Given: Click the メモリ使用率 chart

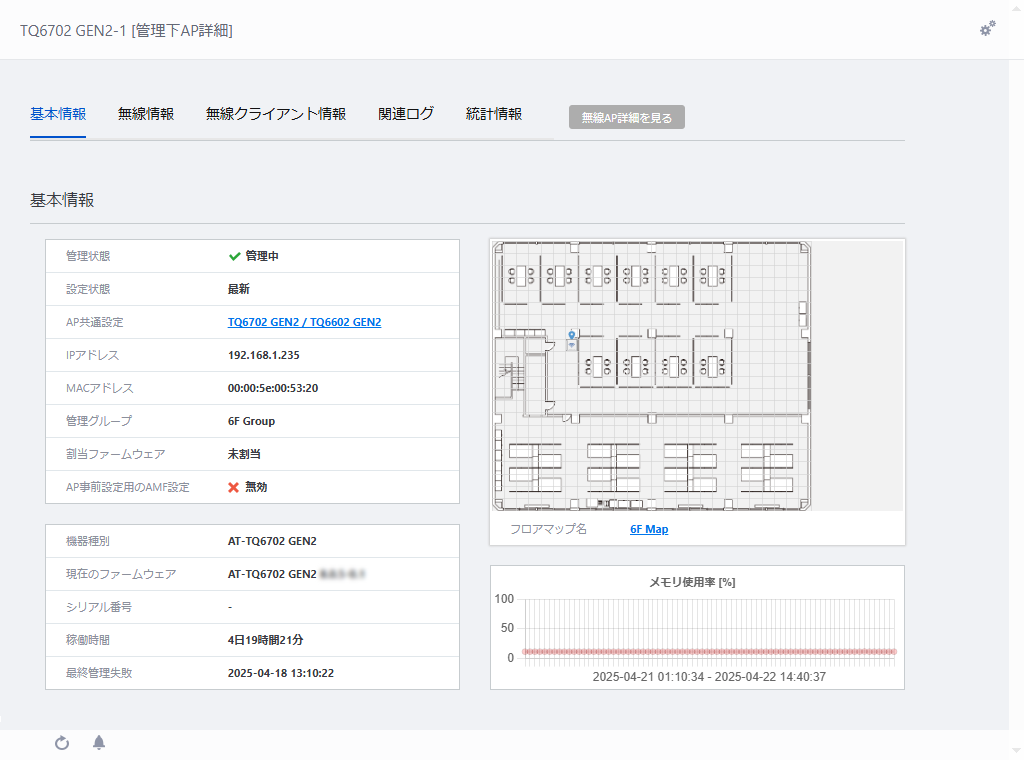Looking at the screenshot, I should point(697,627).
